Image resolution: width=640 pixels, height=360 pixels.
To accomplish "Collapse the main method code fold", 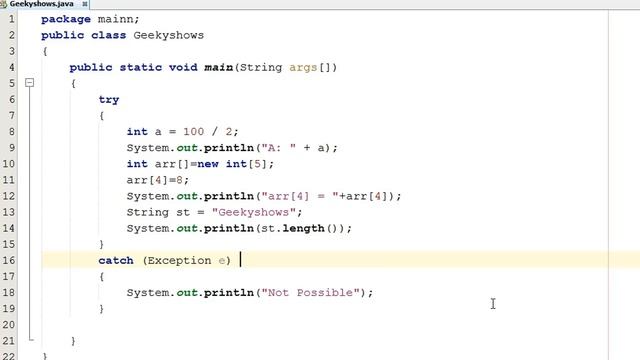I will [29, 83].
